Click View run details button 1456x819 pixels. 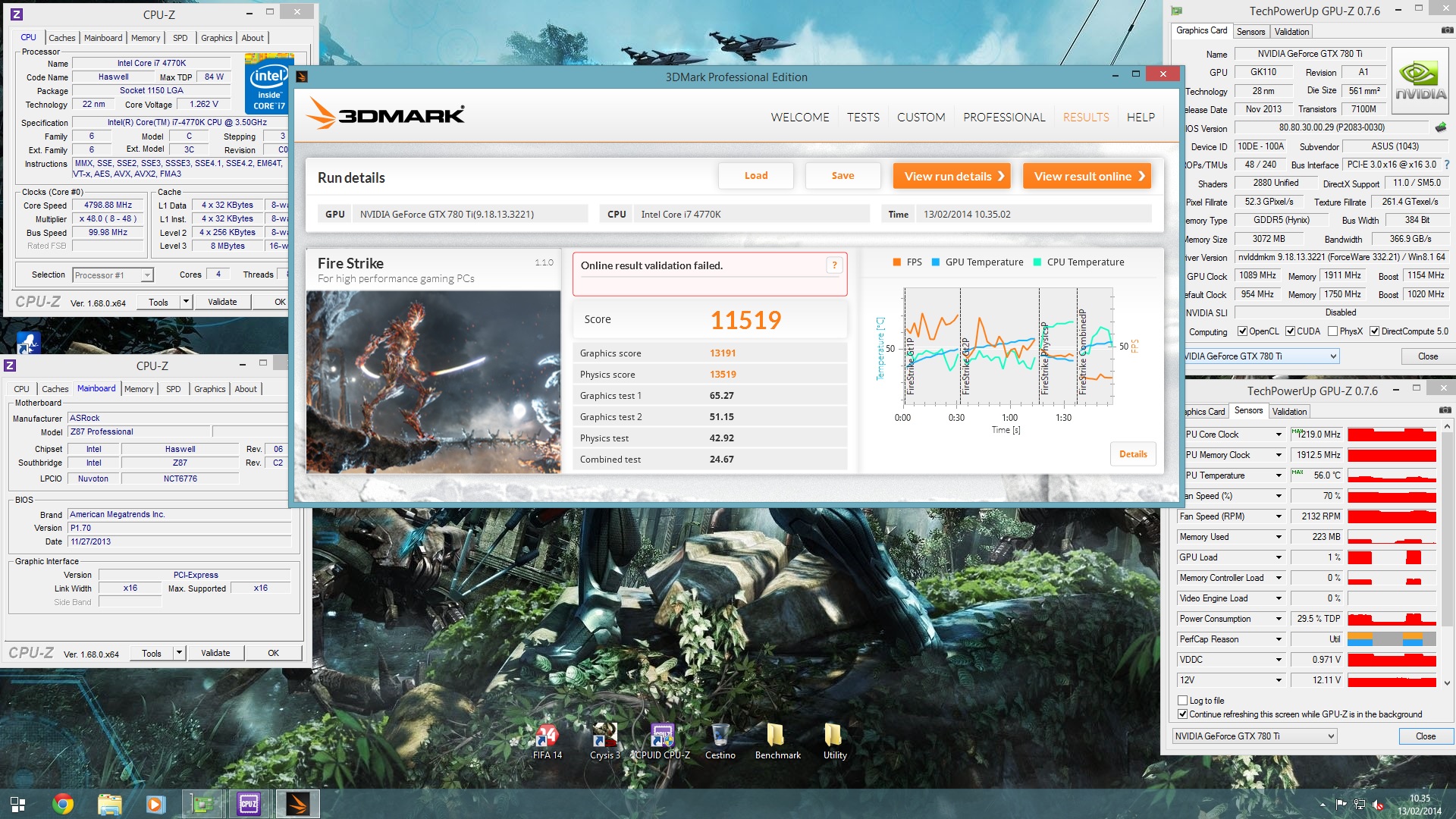[x=952, y=176]
